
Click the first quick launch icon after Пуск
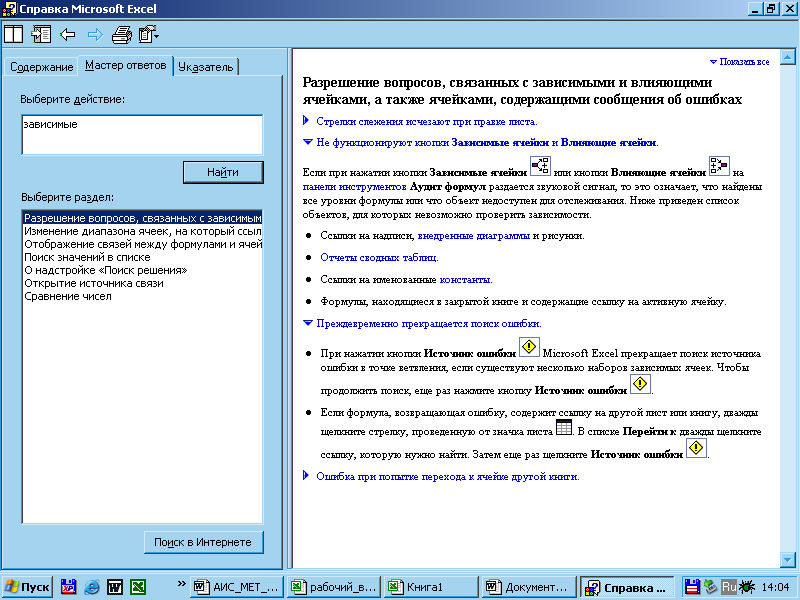68,587
